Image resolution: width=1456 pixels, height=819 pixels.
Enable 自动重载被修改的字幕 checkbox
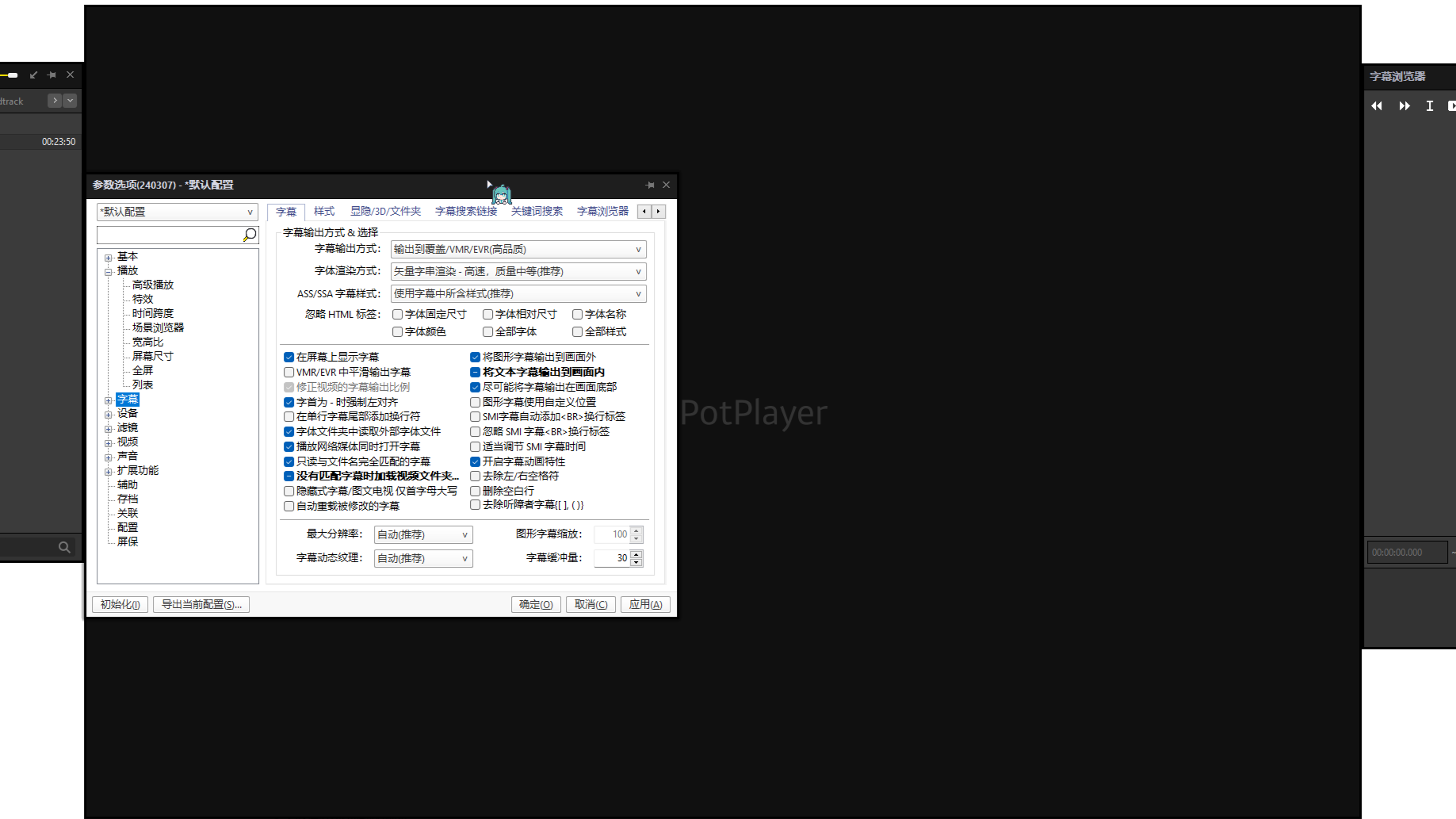pyautogui.click(x=289, y=506)
